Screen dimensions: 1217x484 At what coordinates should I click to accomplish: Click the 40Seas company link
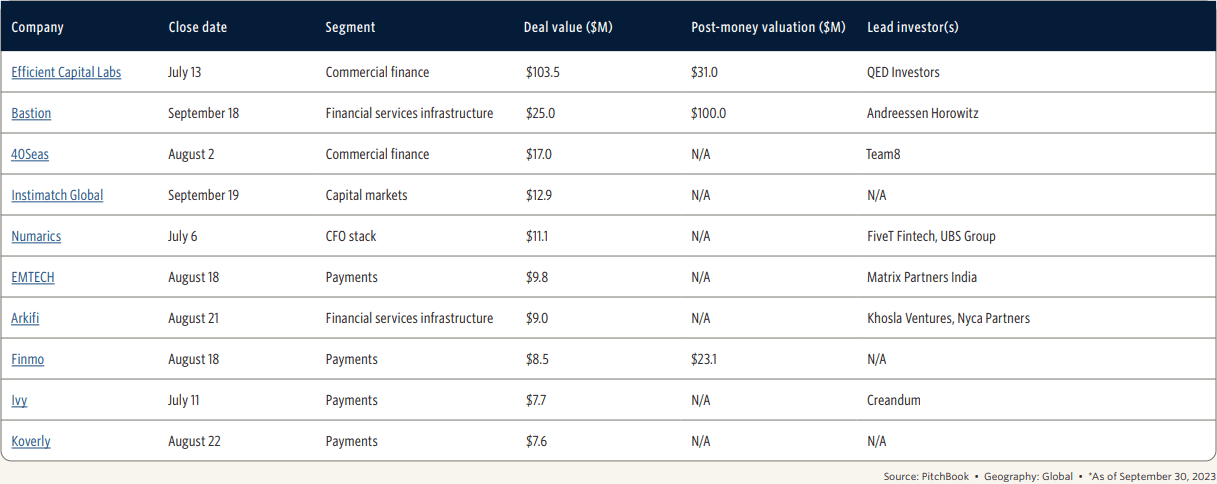pos(30,155)
